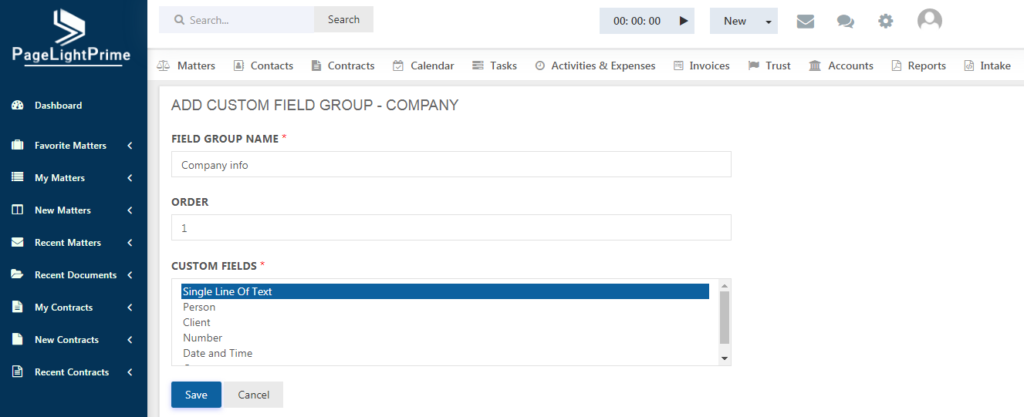Click the Trust flag icon

pos(754,66)
